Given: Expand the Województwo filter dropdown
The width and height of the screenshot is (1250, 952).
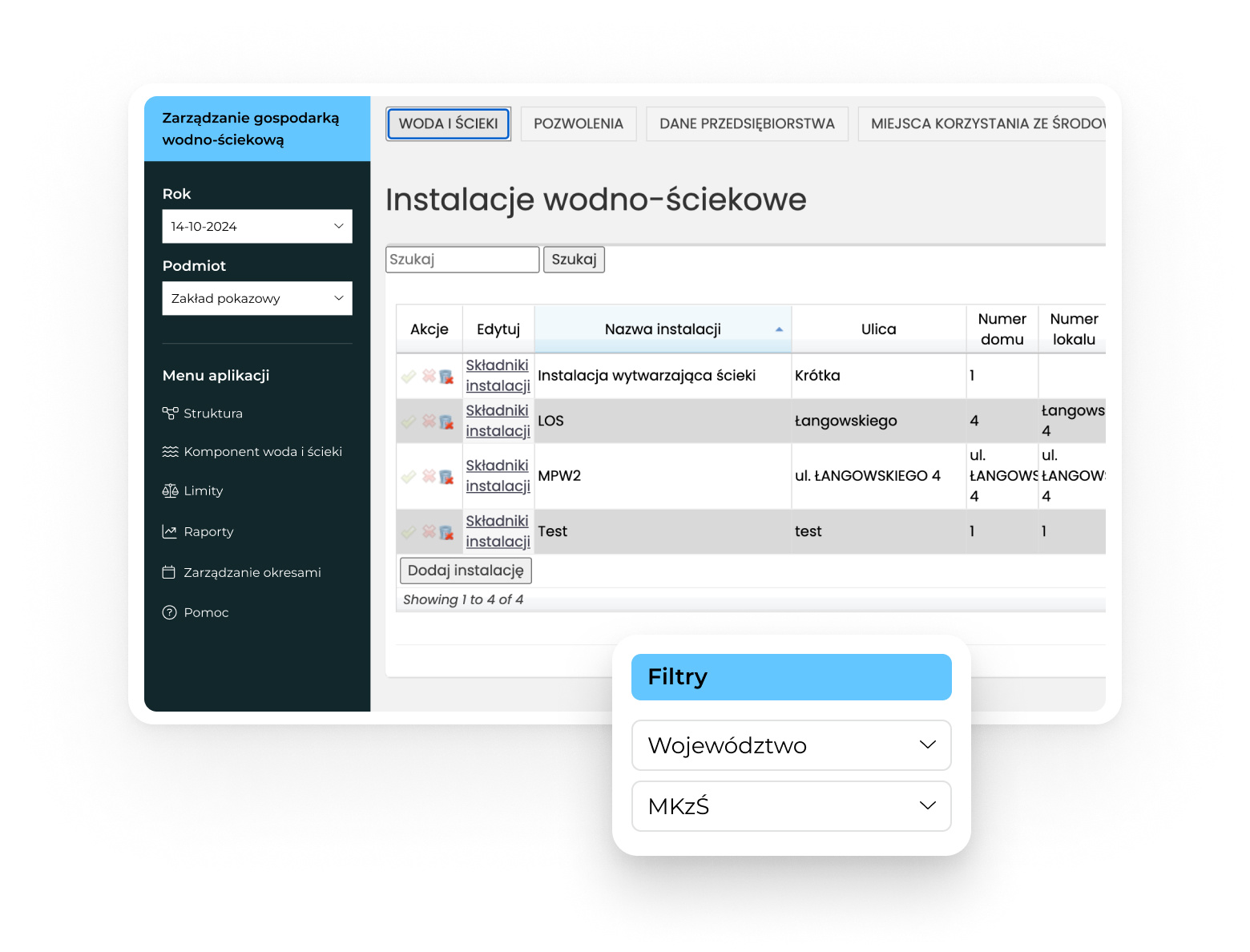Looking at the screenshot, I should coord(791,745).
